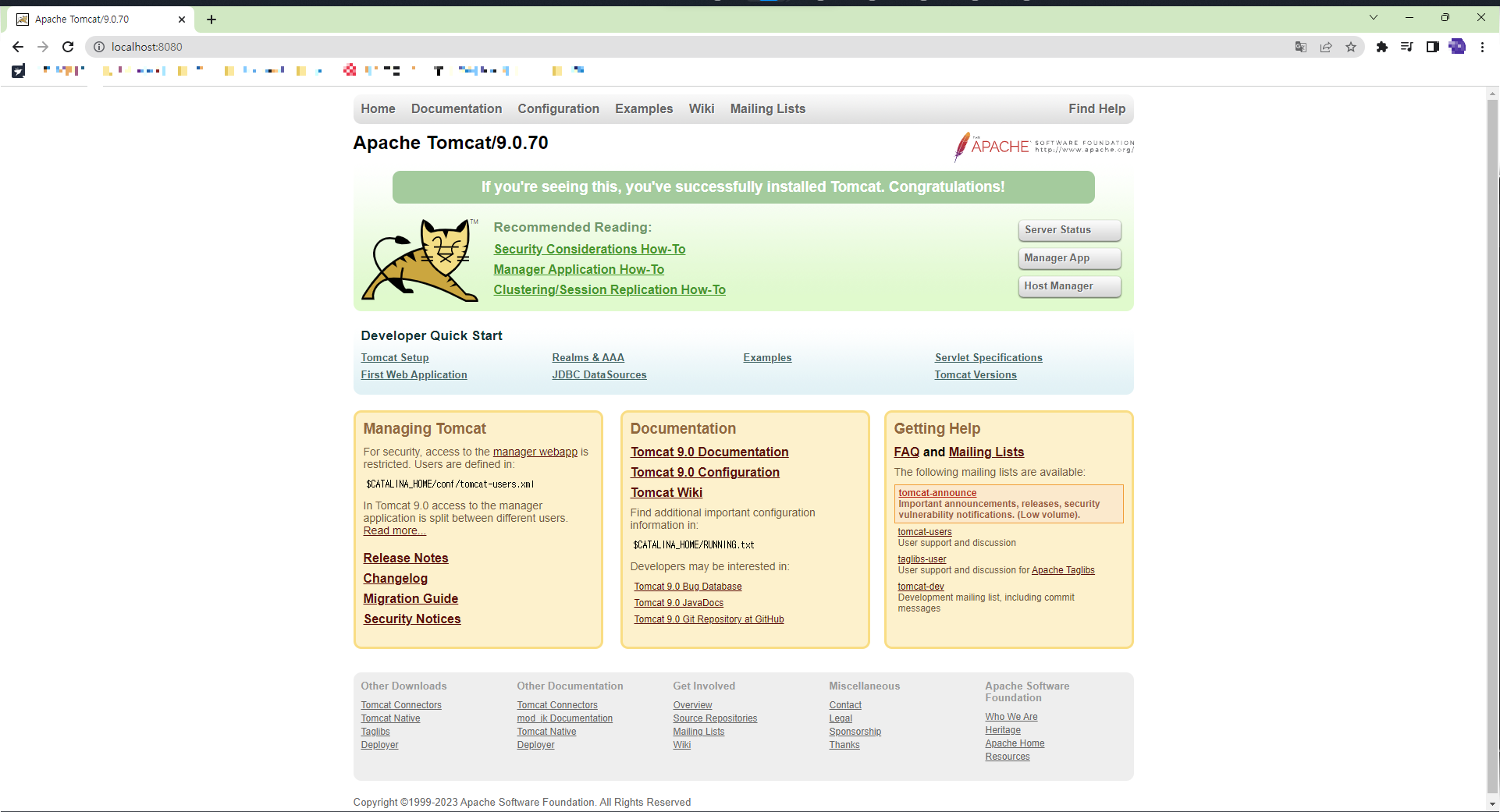
Task: Click the Manager App button
Action: (x=1069, y=258)
